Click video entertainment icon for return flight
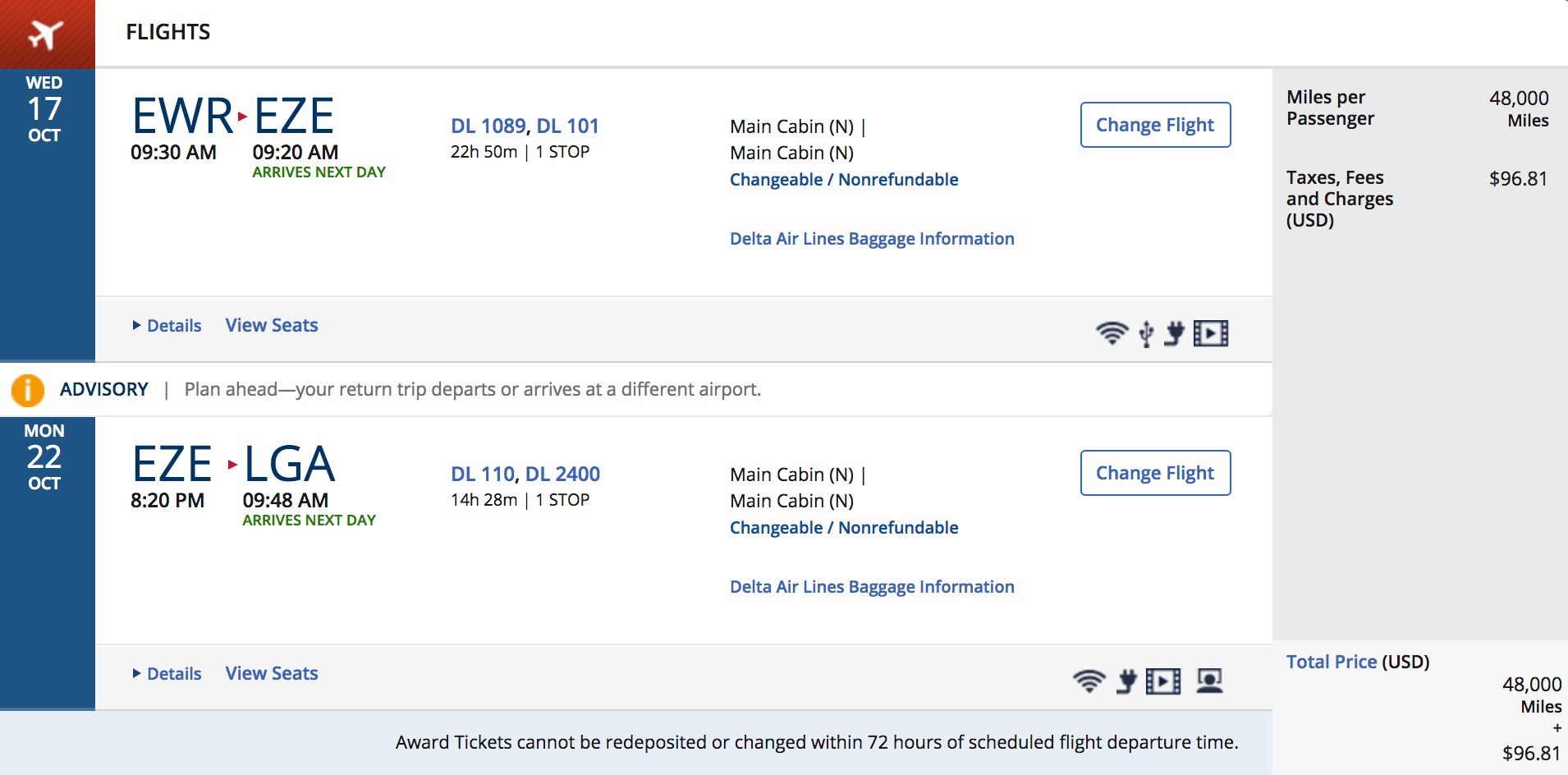This screenshot has height=775, width=1568. (x=1163, y=681)
